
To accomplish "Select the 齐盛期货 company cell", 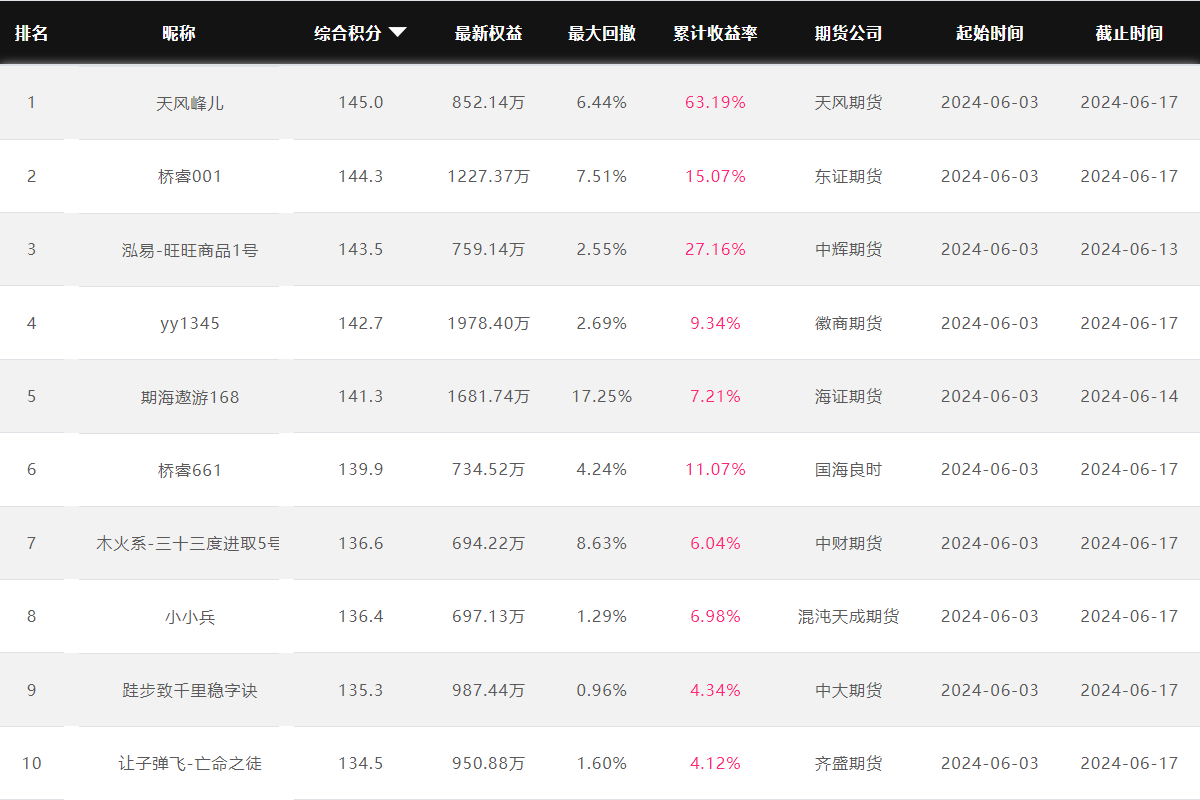I will [848, 763].
